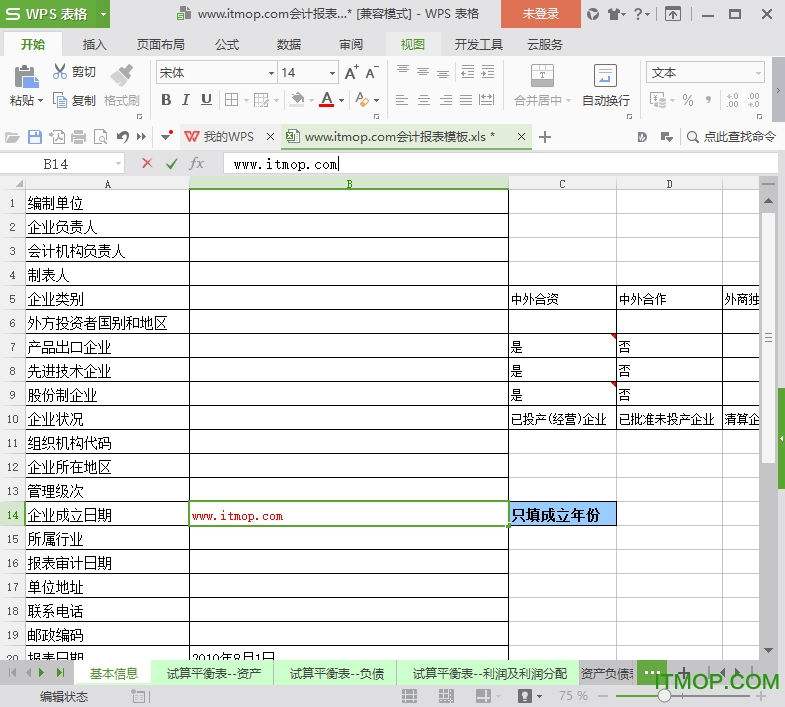Increase font size with A+ icon
785x707 pixels.
(351, 73)
